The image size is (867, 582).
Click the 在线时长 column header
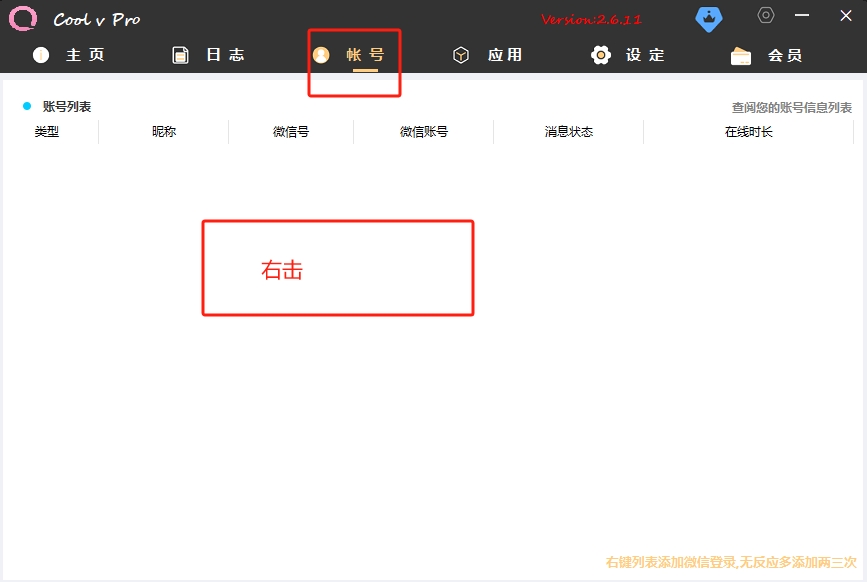(x=749, y=132)
